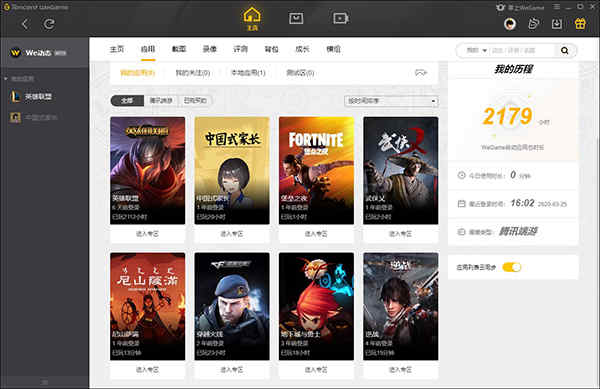Click the skin icon in the title bar

point(500,7)
